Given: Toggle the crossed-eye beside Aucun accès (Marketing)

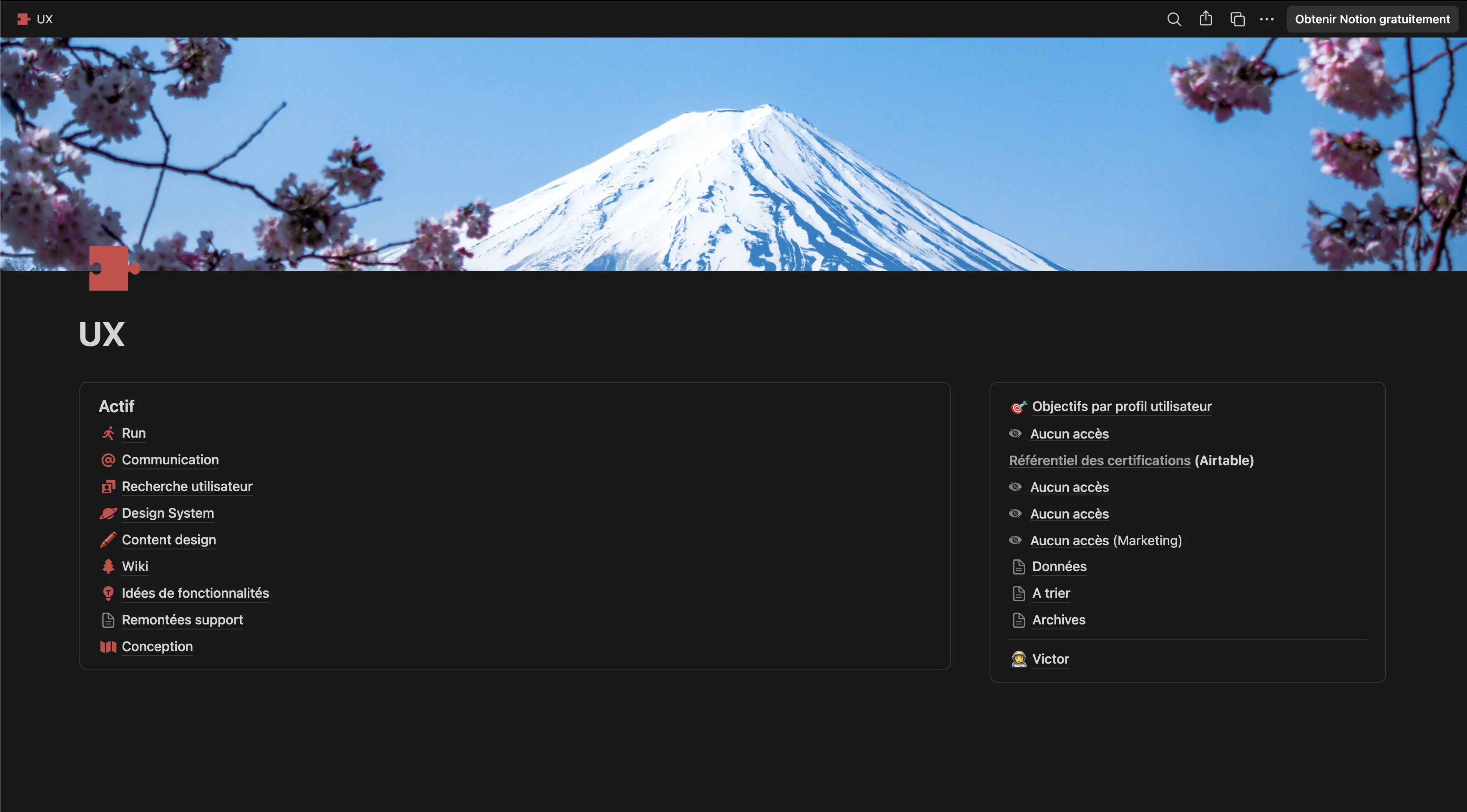Looking at the screenshot, I should tap(1016, 540).
